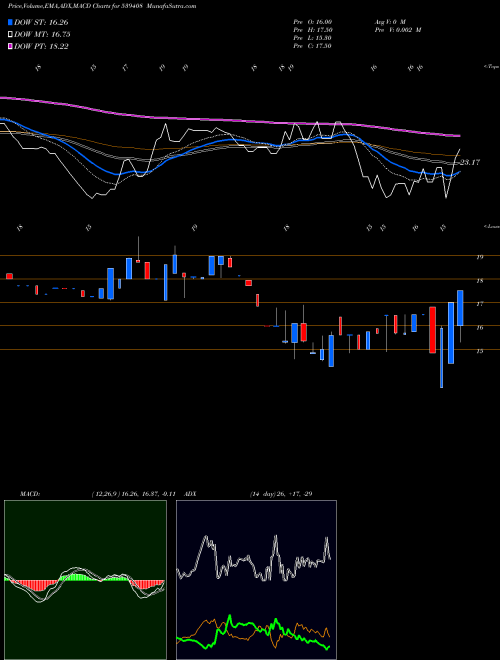This screenshot has width=500, height=660.
Task: Select the 'DOW ST: 16.26' legend text
Action: coord(41,22)
